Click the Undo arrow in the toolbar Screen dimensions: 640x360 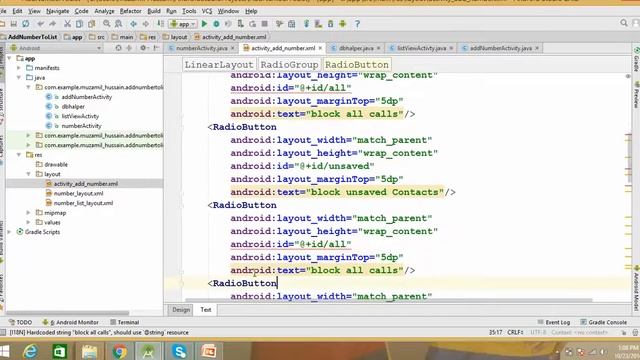(40, 24)
